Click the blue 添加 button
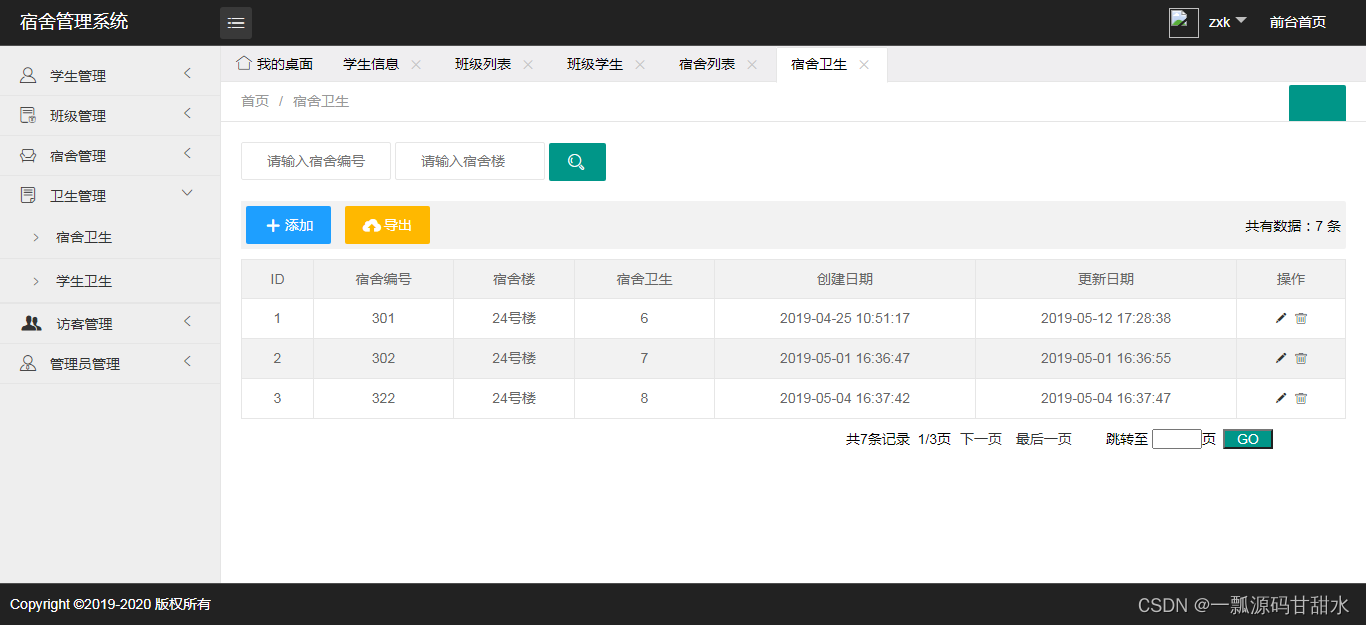The height and width of the screenshot is (625, 1366). tap(288, 225)
